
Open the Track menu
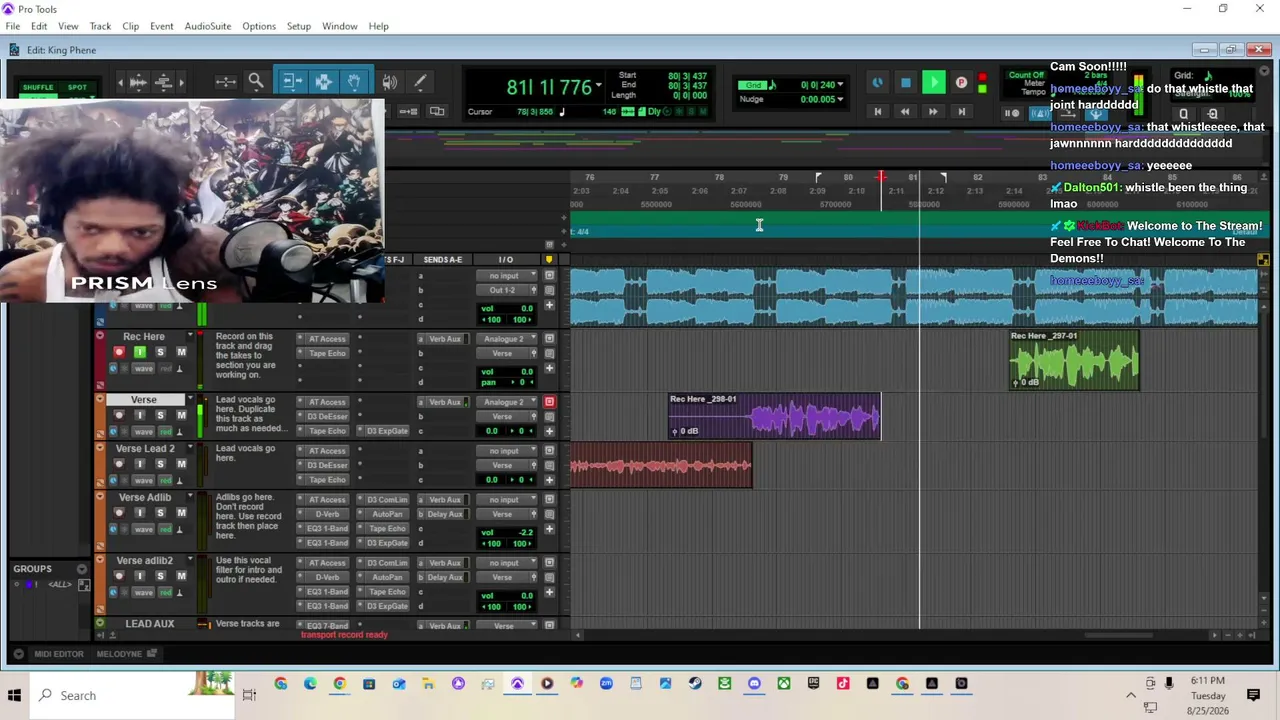pyautogui.click(x=100, y=26)
